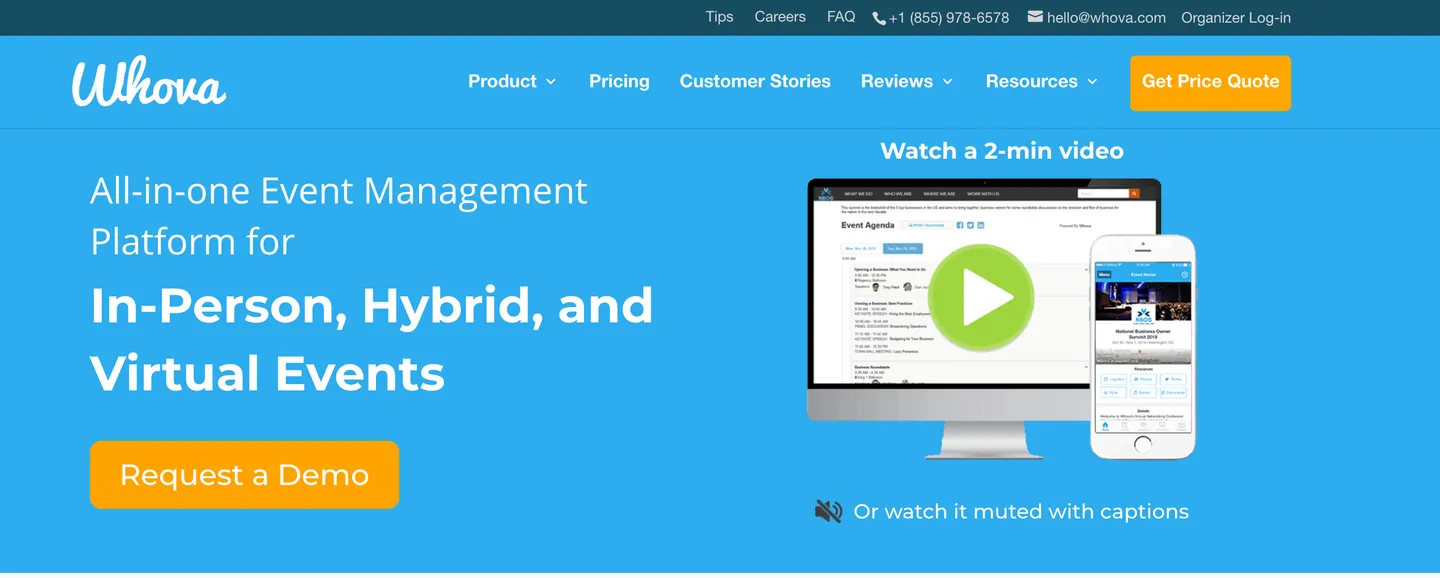
Task: Click the Whova logo
Action: (149, 81)
